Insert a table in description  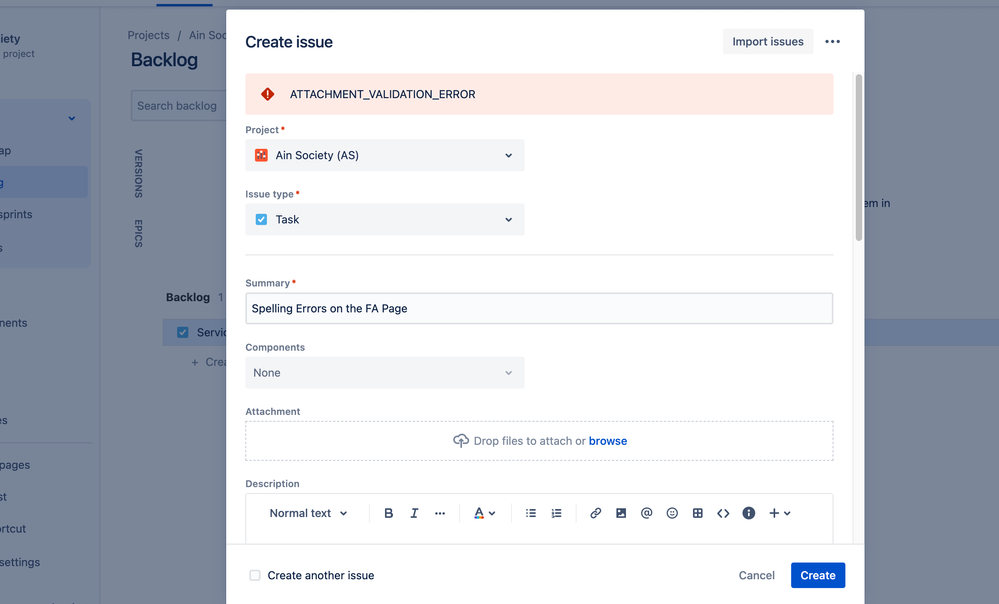point(698,513)
